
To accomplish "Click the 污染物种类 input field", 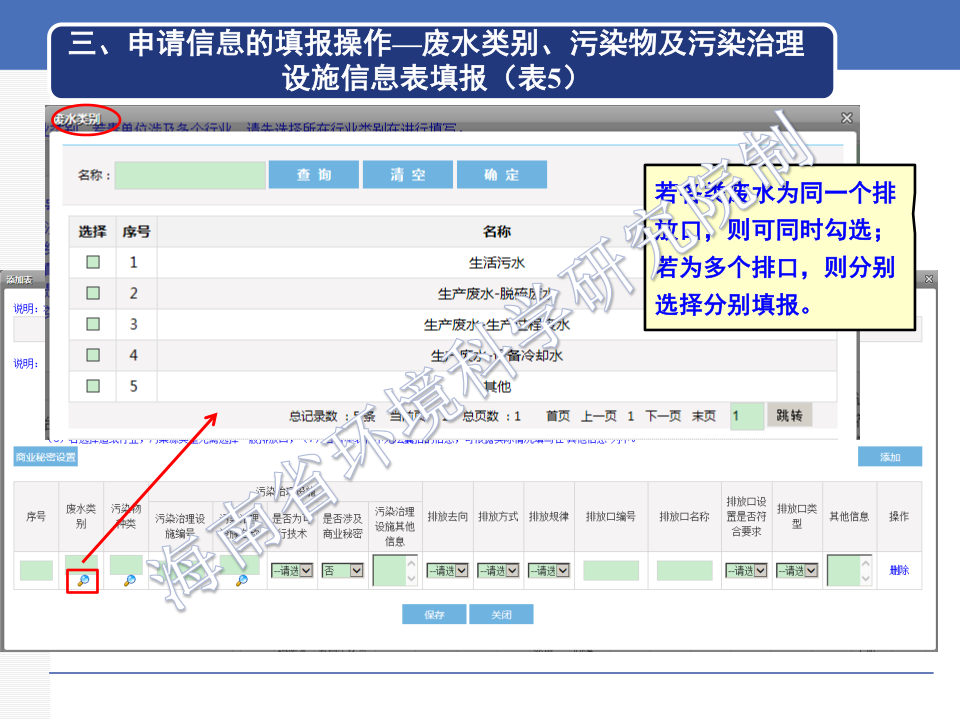I will 126,564.
